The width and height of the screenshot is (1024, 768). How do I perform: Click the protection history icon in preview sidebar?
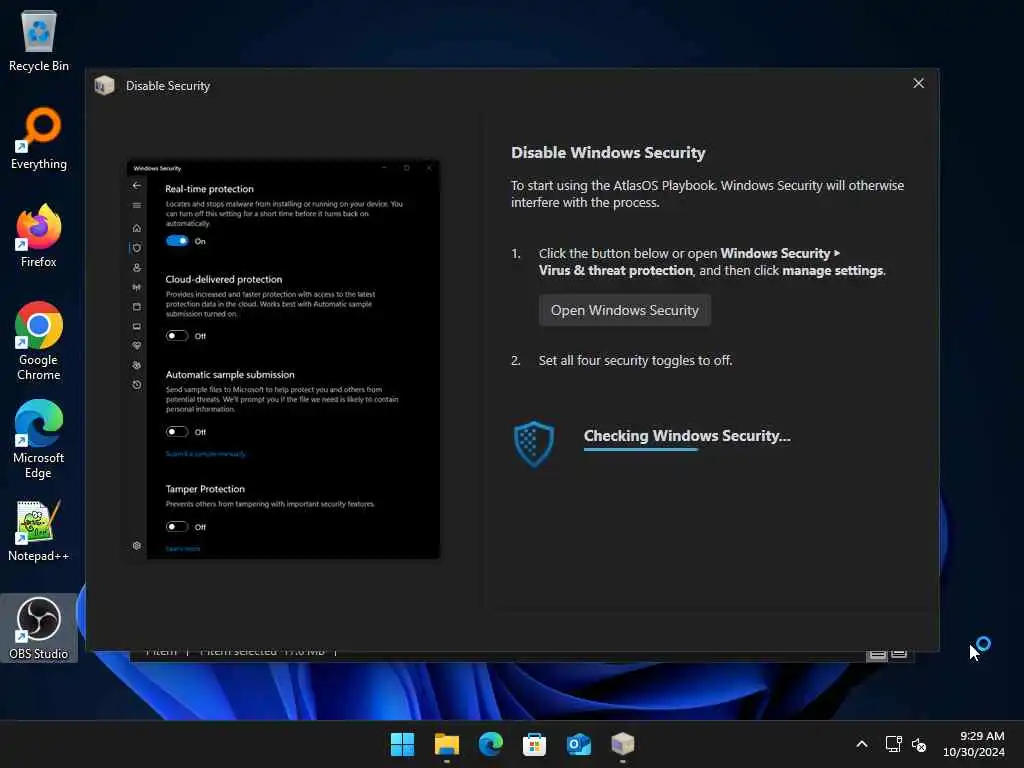pyautogui.click(x=136, y=385)
